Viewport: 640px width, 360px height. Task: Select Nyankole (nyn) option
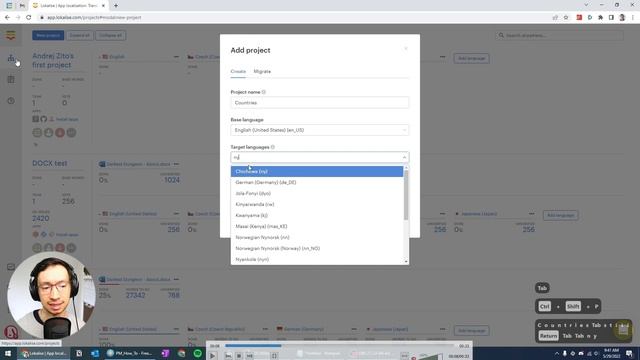click(x=317, y=260)
